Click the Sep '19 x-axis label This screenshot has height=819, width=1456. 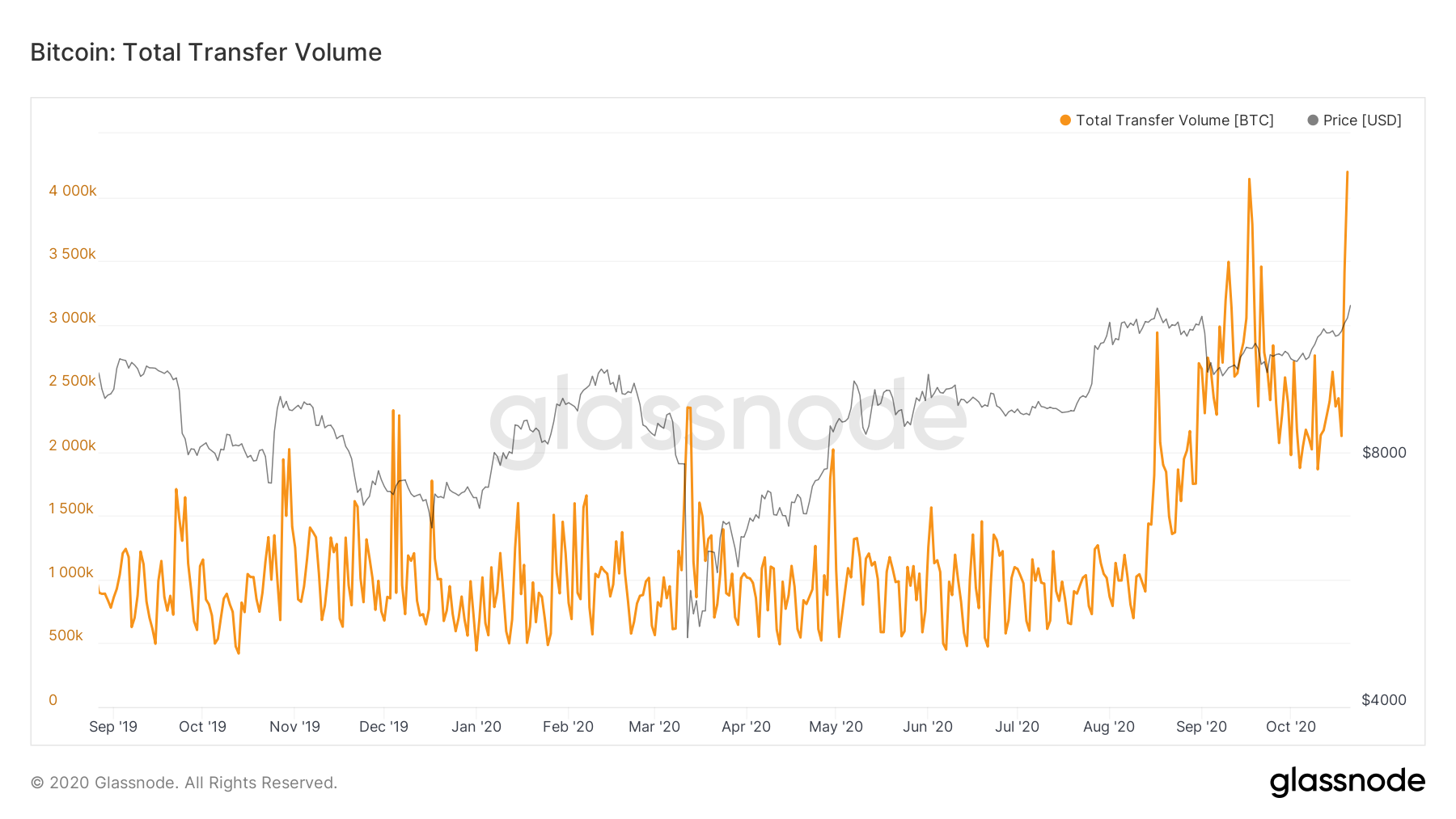point(113,727)
